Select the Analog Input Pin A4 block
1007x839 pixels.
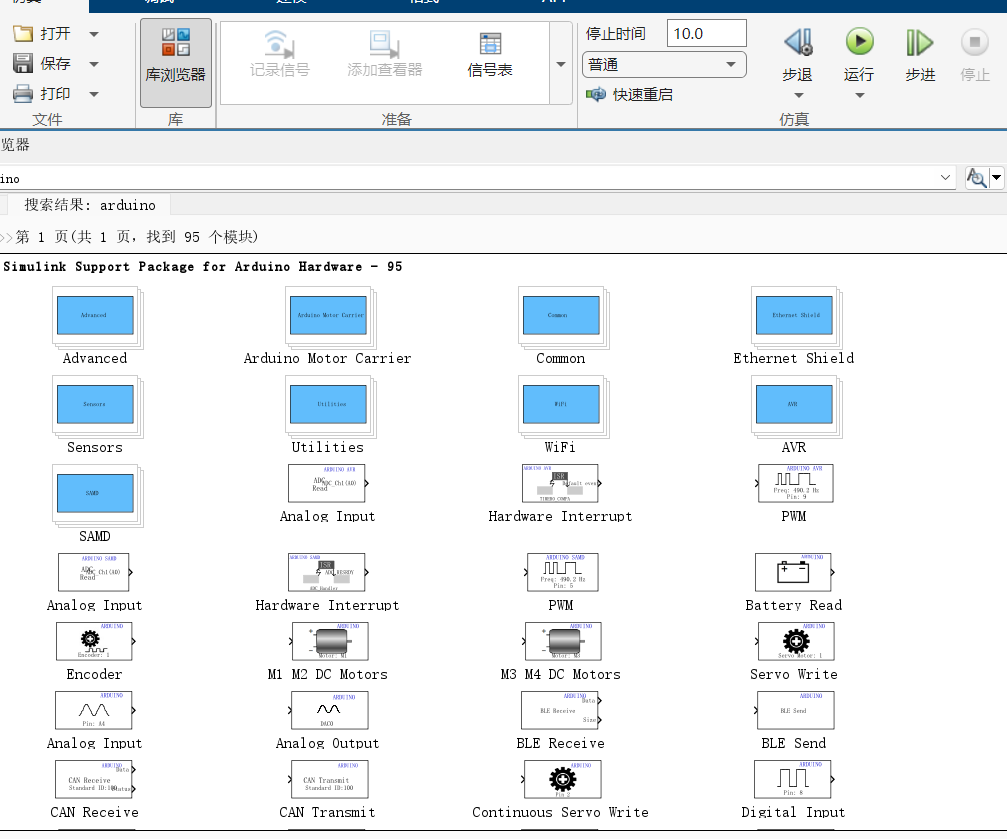94,710
